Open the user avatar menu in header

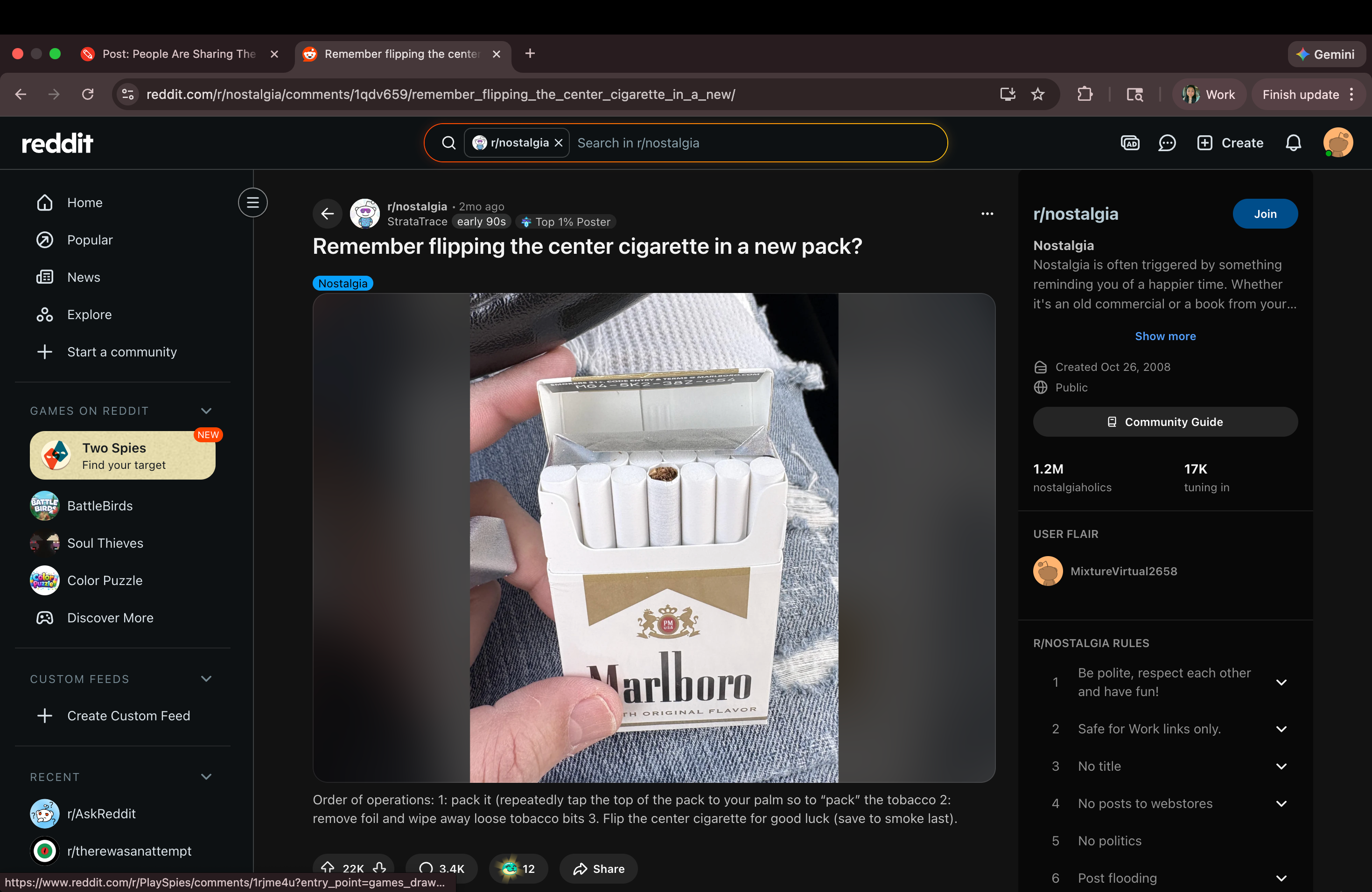pyautogui.click(x=1337, y=143)
